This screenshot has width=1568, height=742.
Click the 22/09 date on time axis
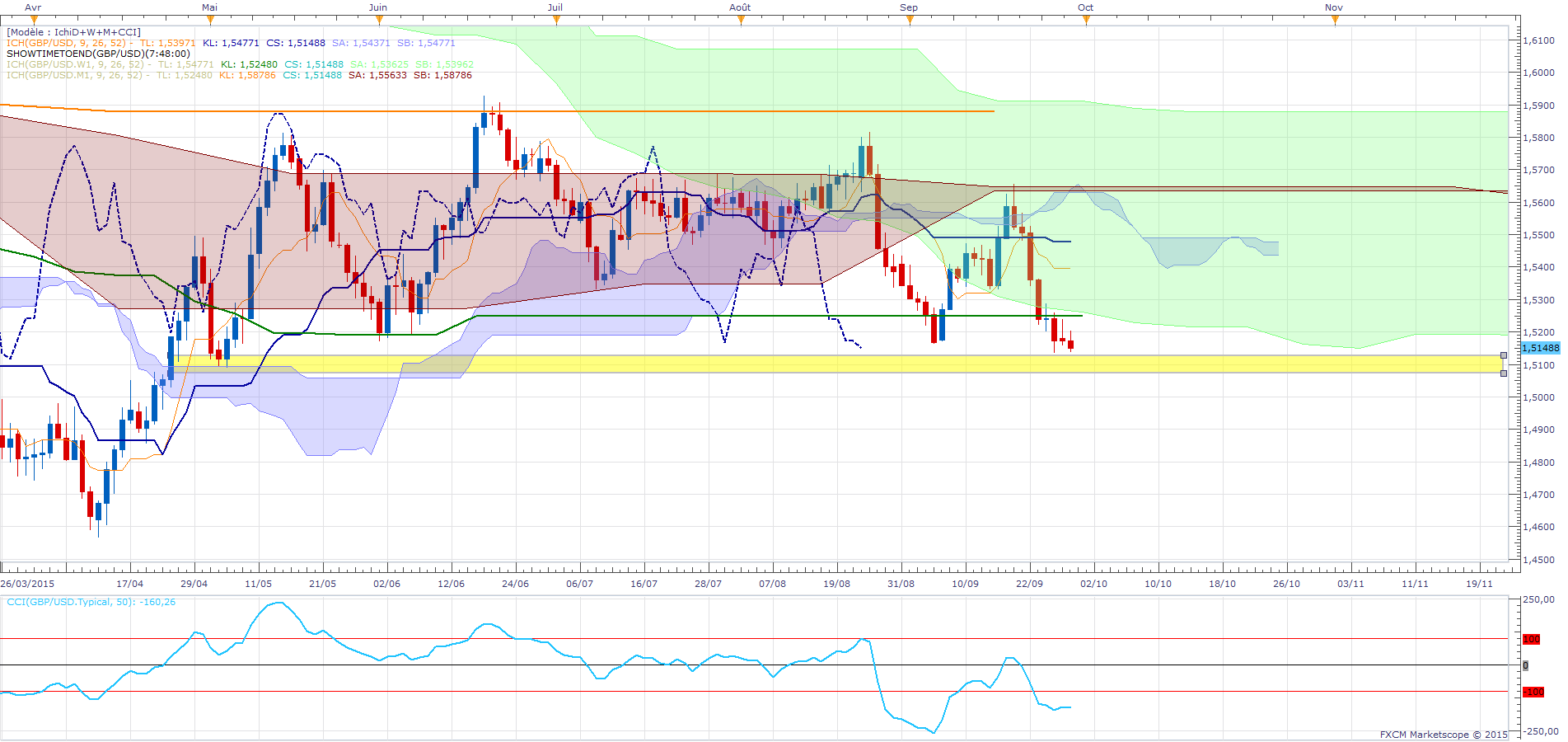pos(1029,584)
